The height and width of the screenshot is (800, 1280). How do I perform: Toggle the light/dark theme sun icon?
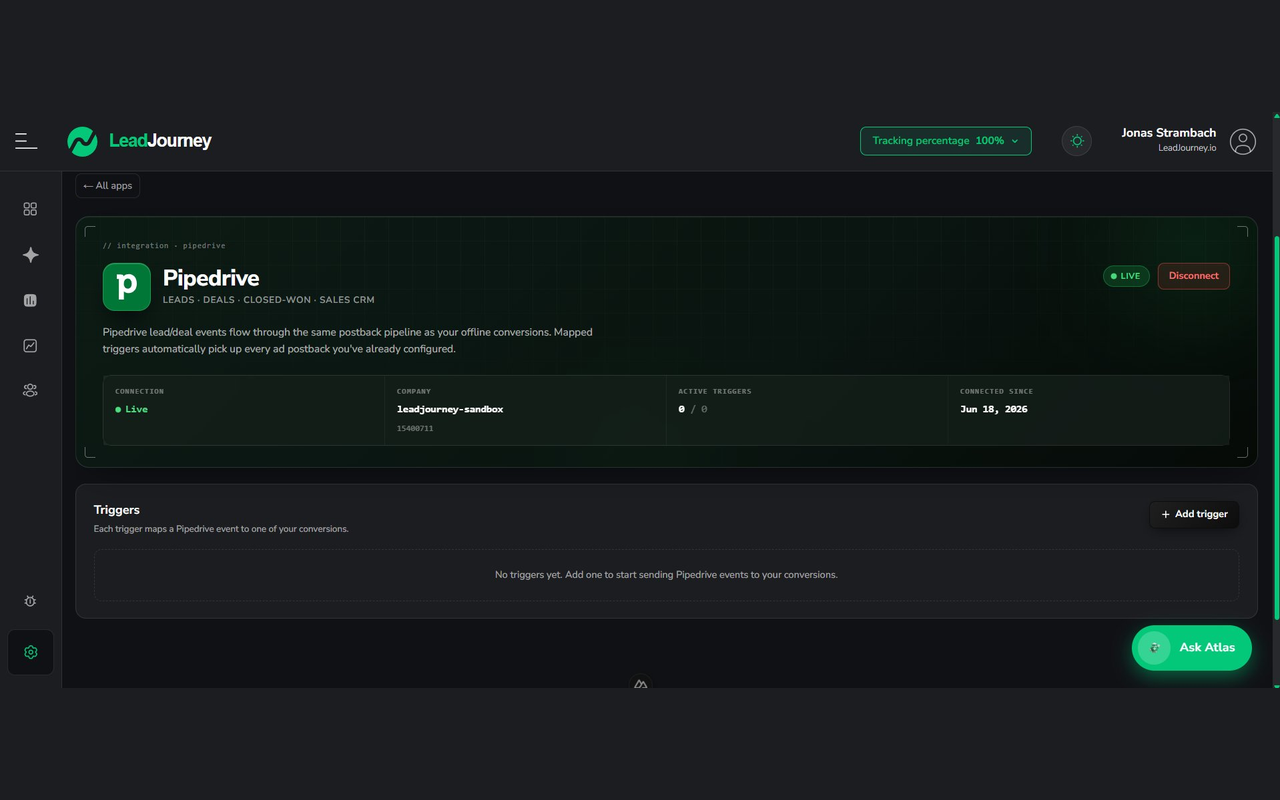[x=1077, y=141]
